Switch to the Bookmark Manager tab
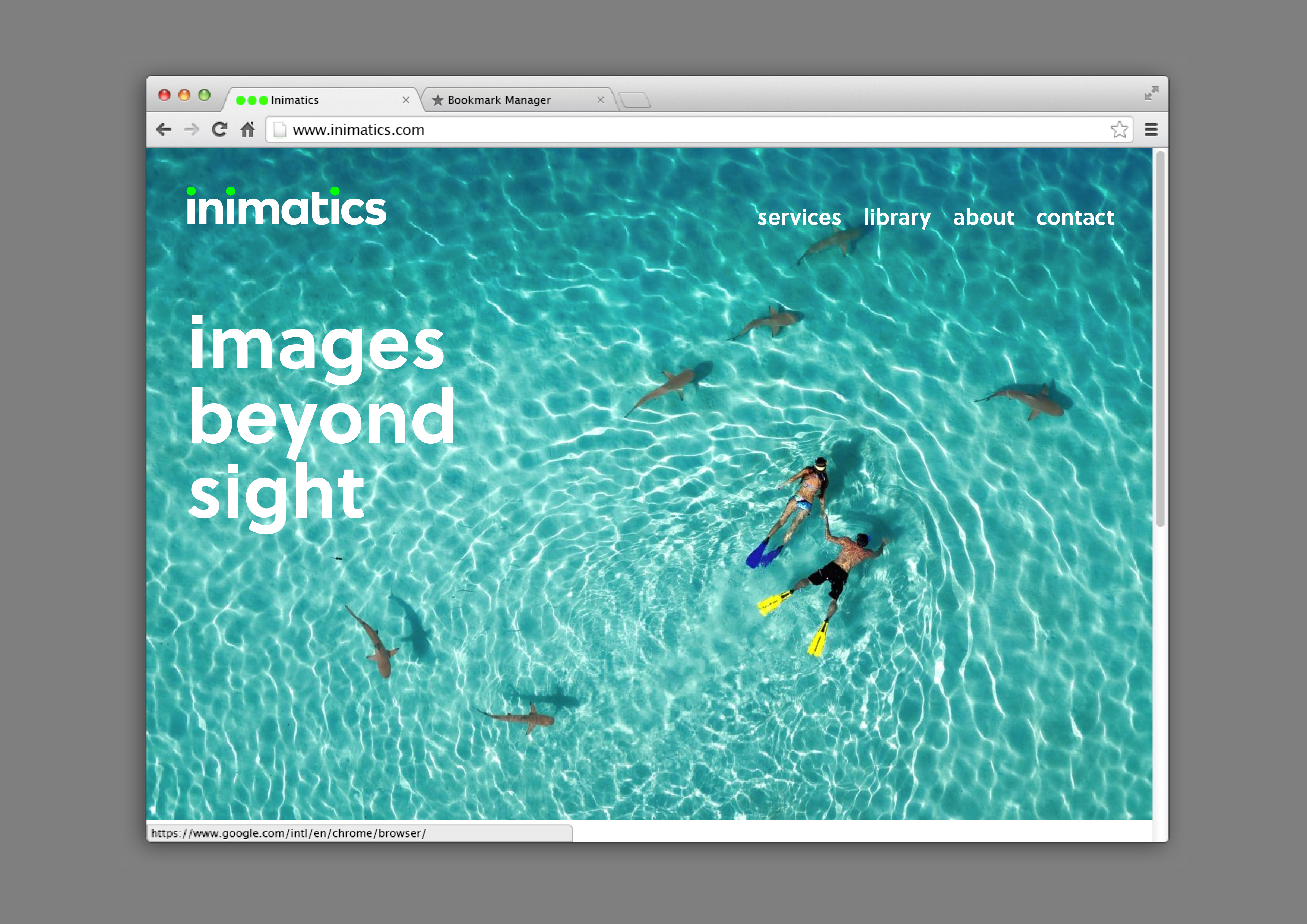The height and width of the screenshot is (924, 1307). tap(499, 99)
